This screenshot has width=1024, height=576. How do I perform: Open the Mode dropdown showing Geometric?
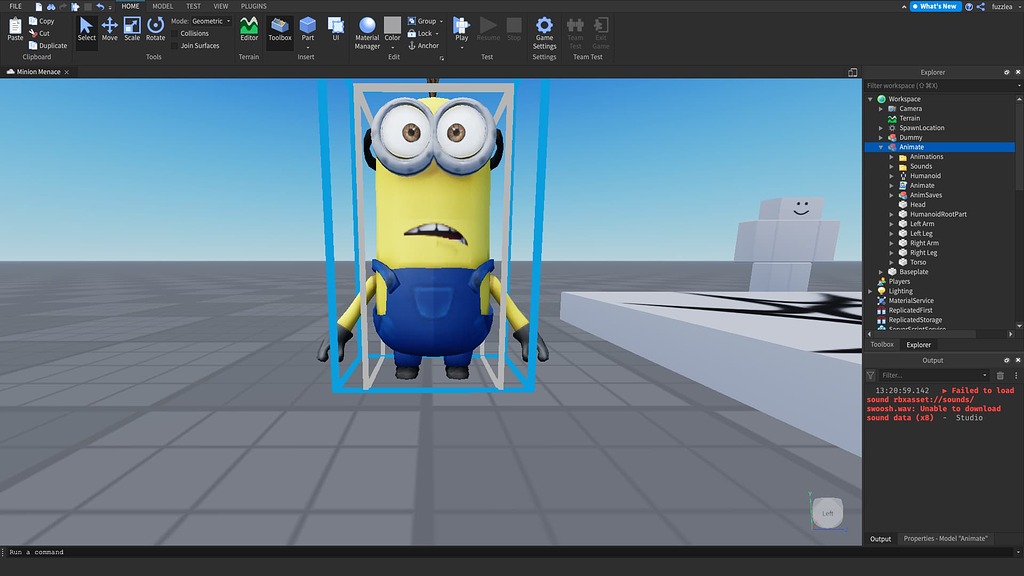(213, 20)
